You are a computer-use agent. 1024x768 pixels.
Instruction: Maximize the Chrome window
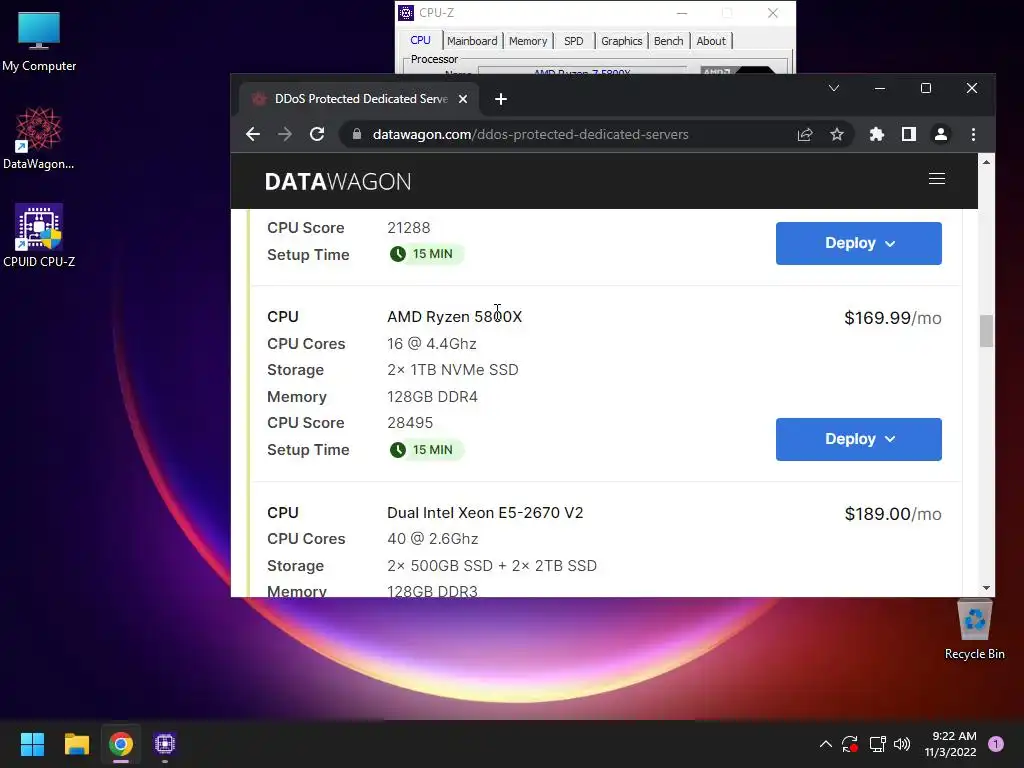(x=925, y=88)
